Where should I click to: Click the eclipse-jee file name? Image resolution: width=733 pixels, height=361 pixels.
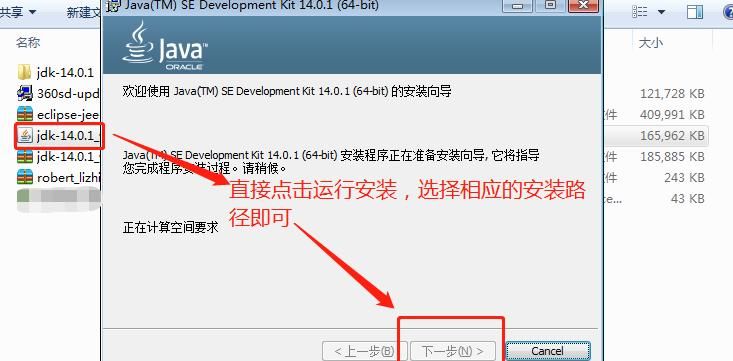pyautogui.click(x=68, y=115)
